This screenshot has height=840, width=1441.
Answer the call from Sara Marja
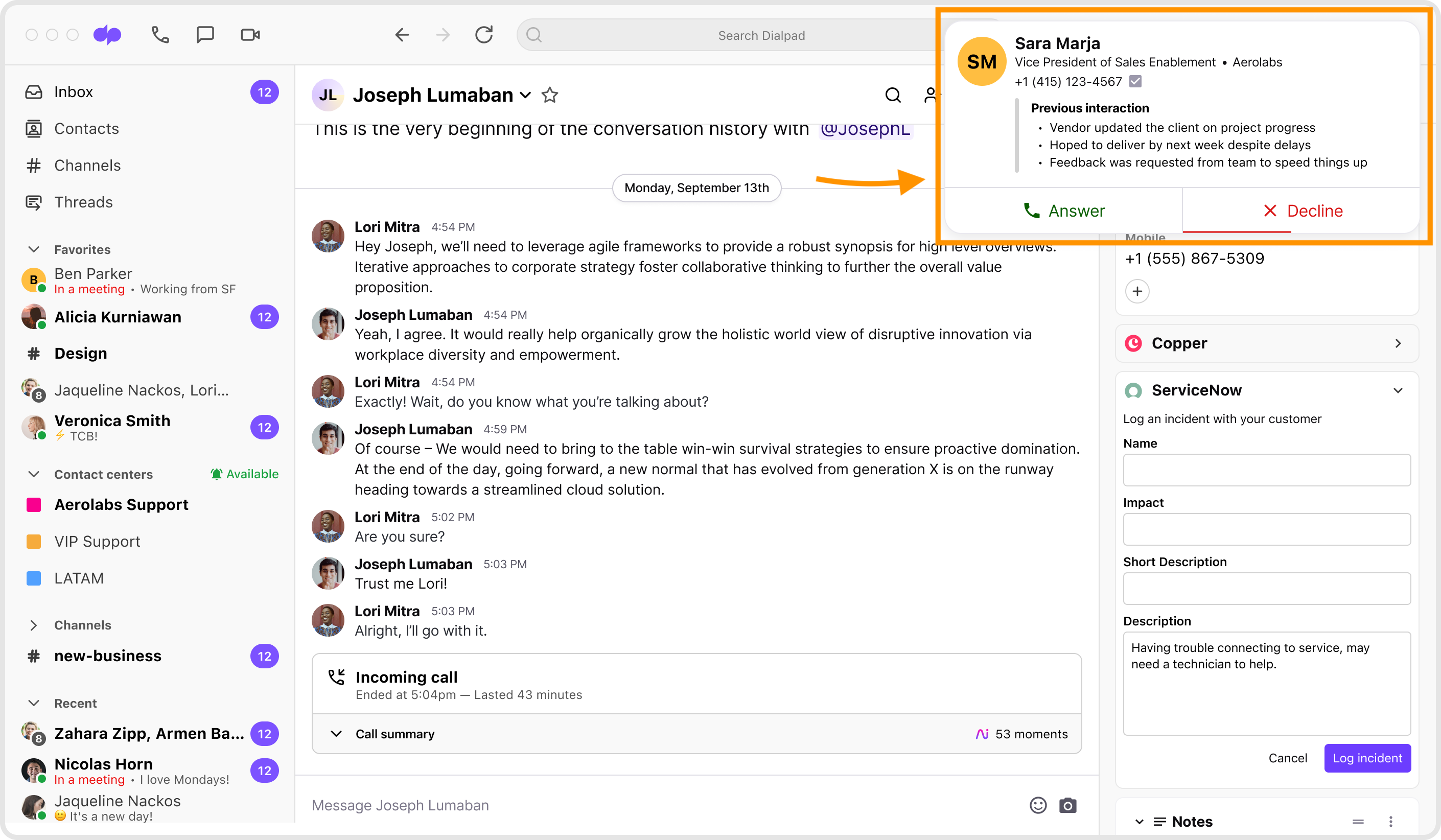(1063, 211)
